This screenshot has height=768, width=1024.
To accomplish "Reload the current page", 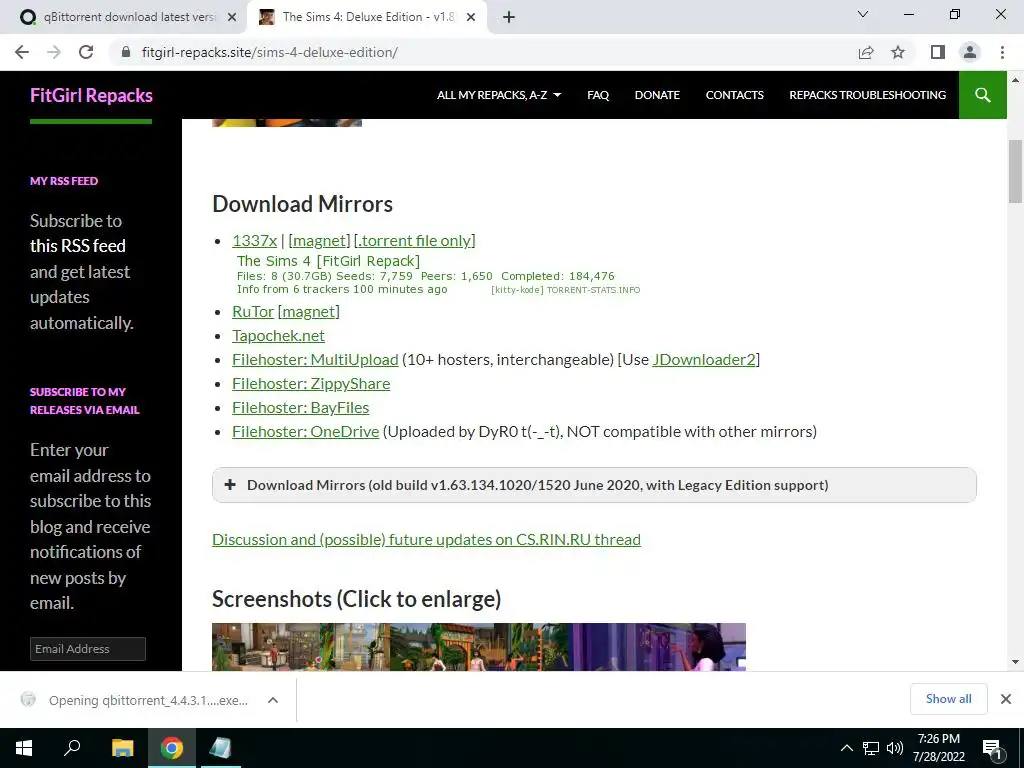I will click(x=86, y=52).
